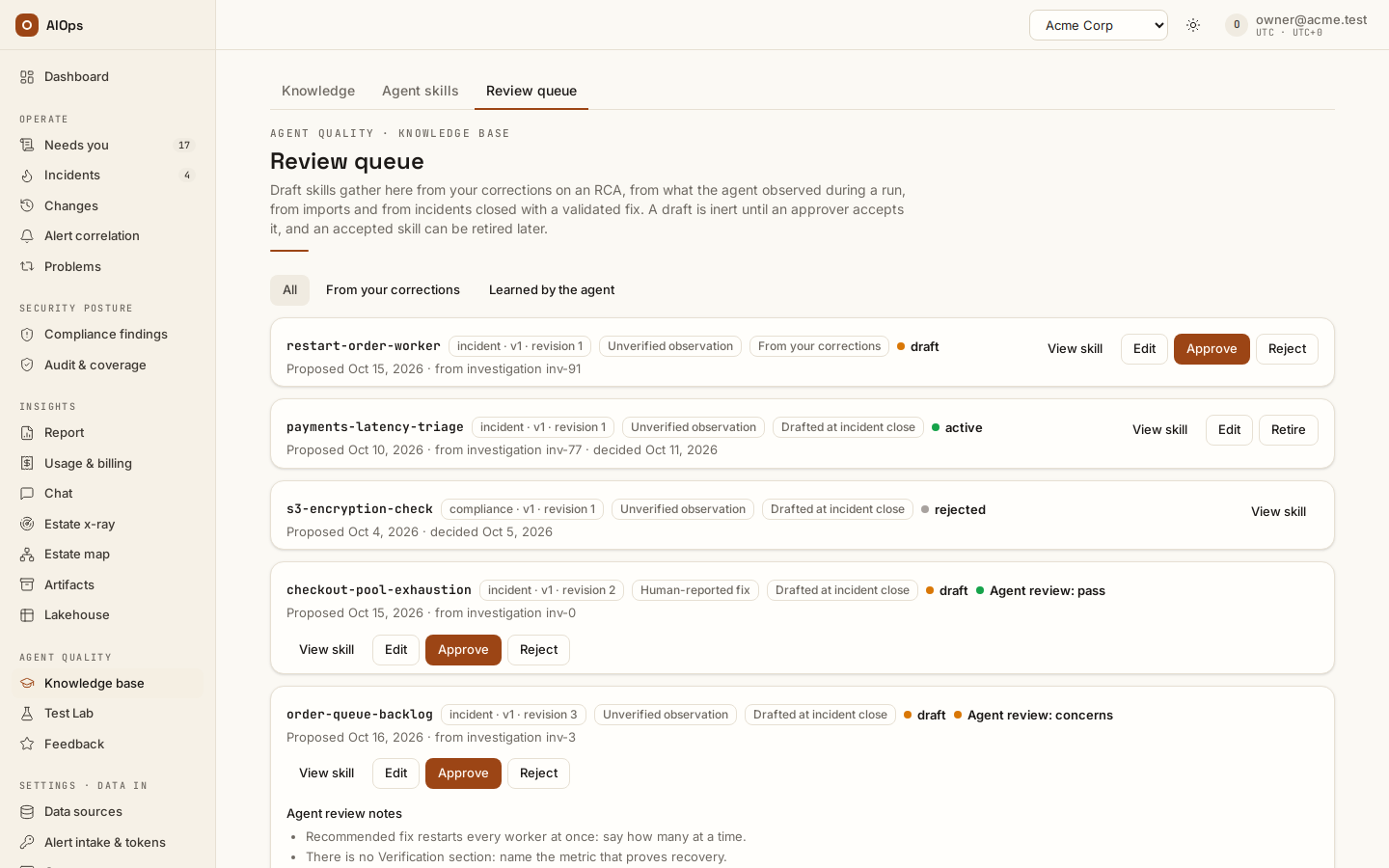The image size is (1389, 868).
Task: View skill for checkout-pool-exhaustion
Action: [x=326, y=650]
